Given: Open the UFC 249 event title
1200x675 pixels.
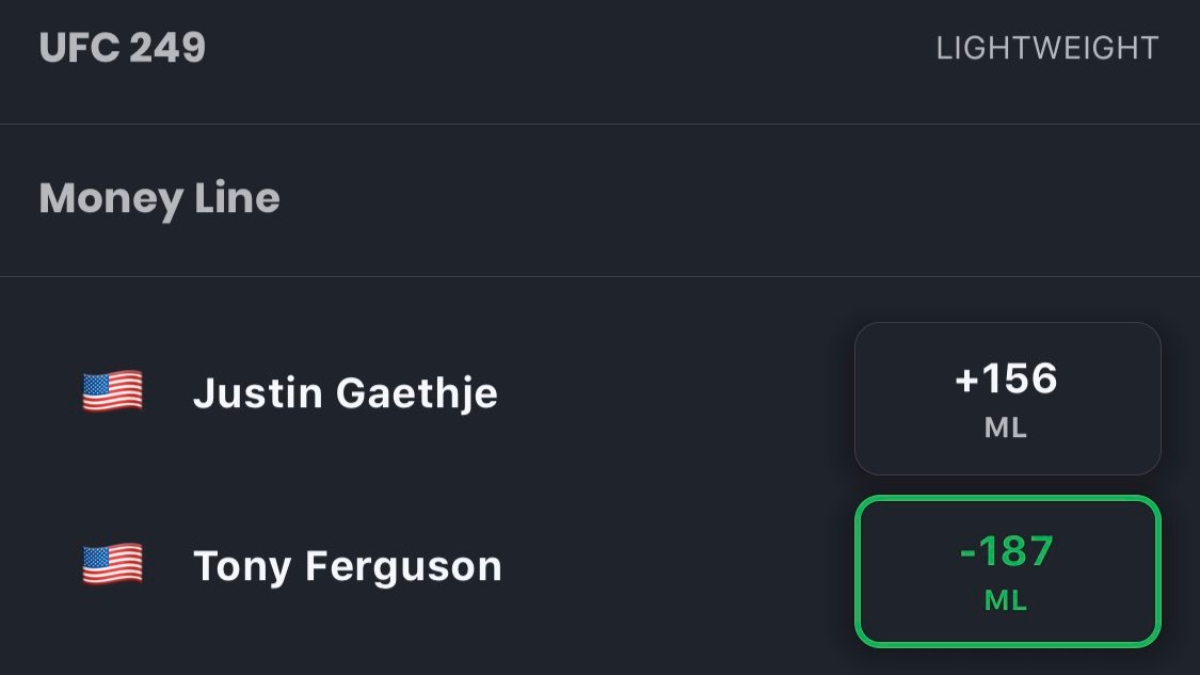Looking at the screenshot, I should click(122, 48).
